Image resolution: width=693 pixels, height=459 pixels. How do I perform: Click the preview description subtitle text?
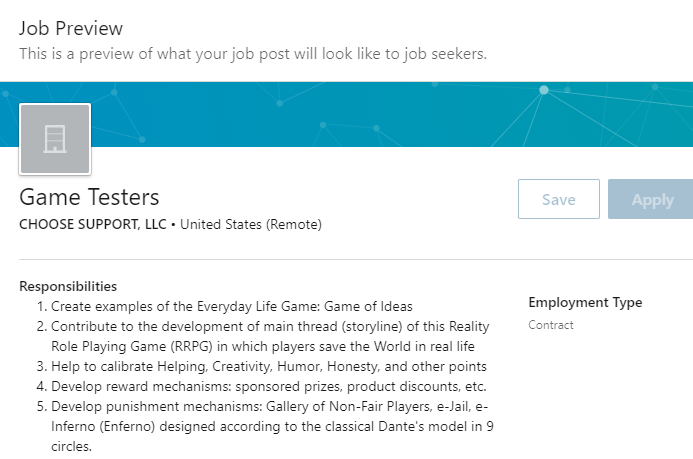252,53
